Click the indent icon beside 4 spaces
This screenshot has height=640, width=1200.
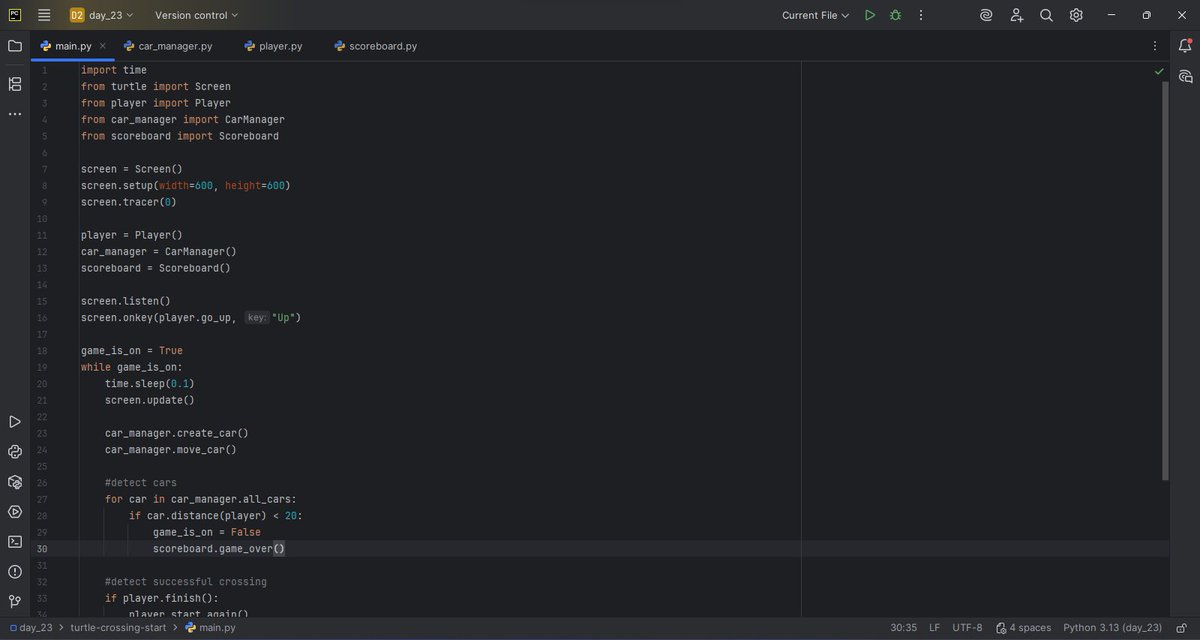[1000, 628]
